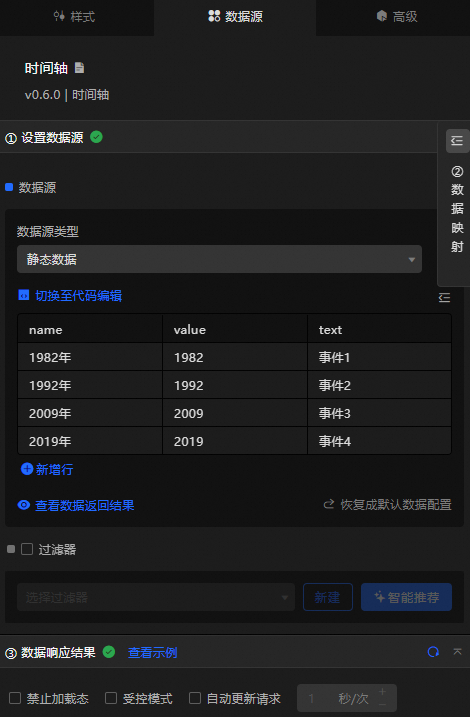Screen dimensions: 470x717
Task: Select the value cell 1992
Action: 235,385
